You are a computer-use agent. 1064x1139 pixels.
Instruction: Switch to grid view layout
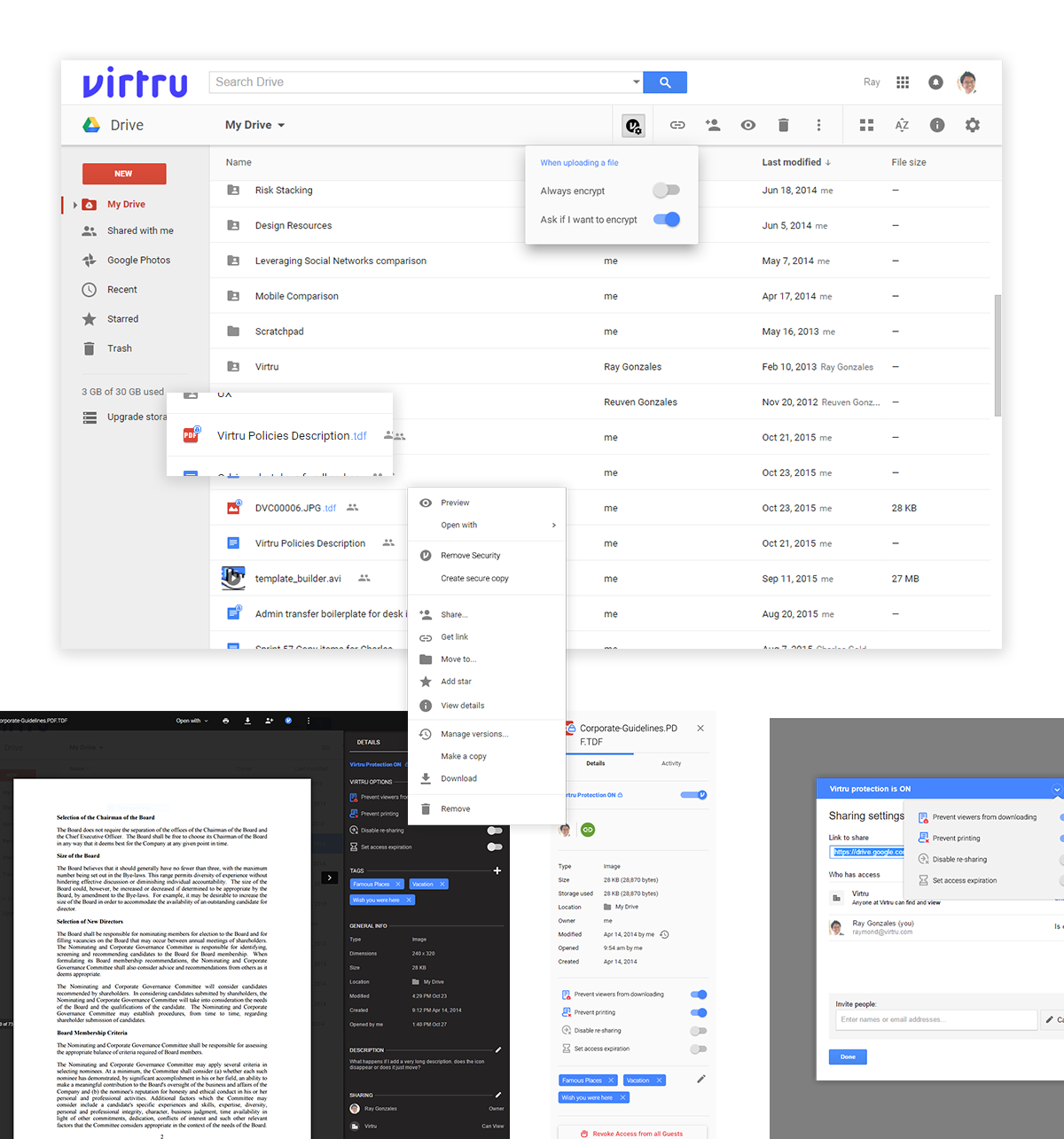point(867,125)
